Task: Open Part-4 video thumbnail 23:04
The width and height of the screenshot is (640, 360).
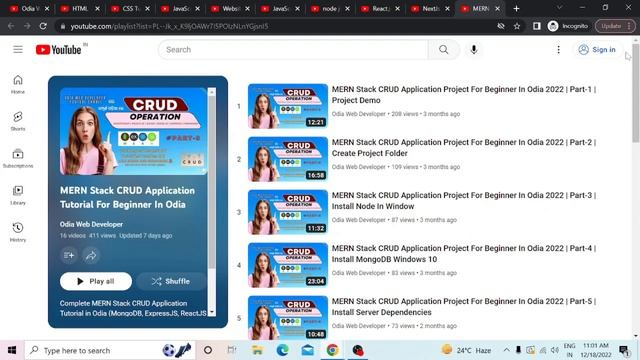Action: [288, 265]
